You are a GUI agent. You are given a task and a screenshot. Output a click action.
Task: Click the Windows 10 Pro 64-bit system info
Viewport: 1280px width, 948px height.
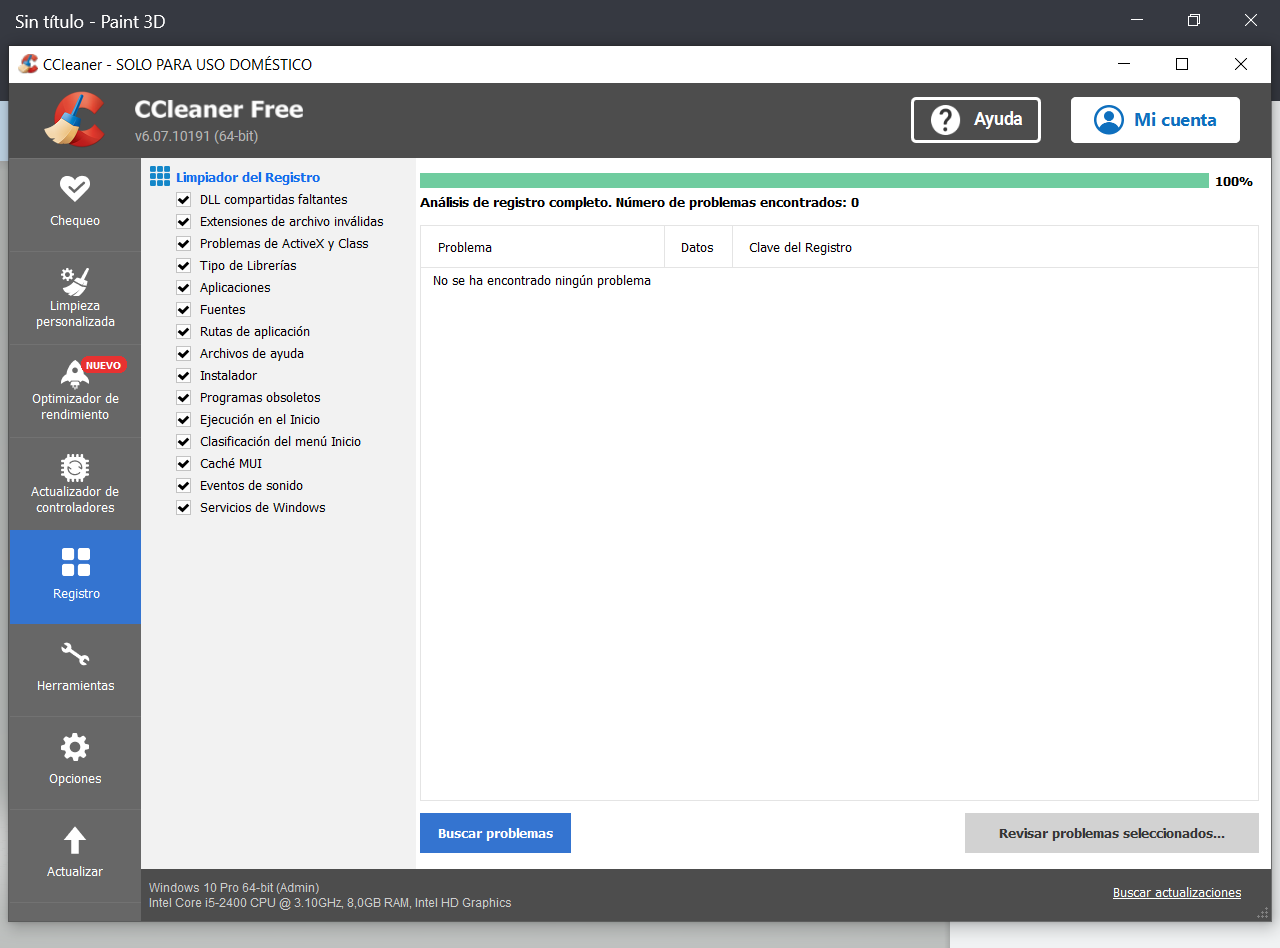pyautogui.click(x=234, y=887)
